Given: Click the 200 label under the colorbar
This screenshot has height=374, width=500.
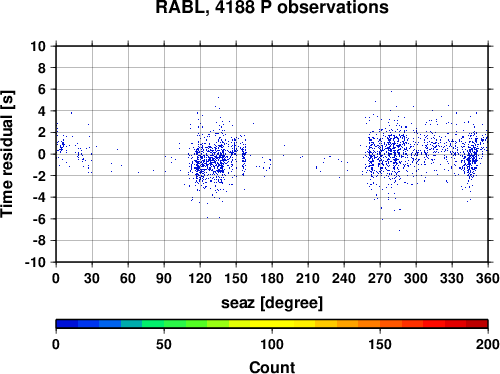Looking at the screenshot, I should coord(487,344).
